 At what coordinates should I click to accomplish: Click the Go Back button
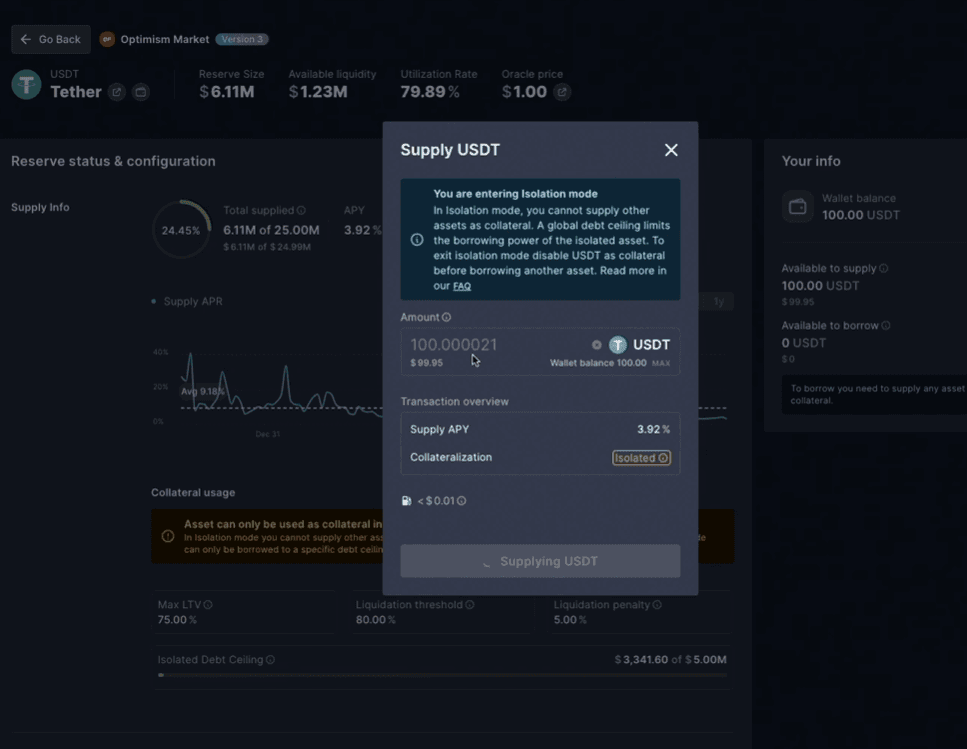51,39
